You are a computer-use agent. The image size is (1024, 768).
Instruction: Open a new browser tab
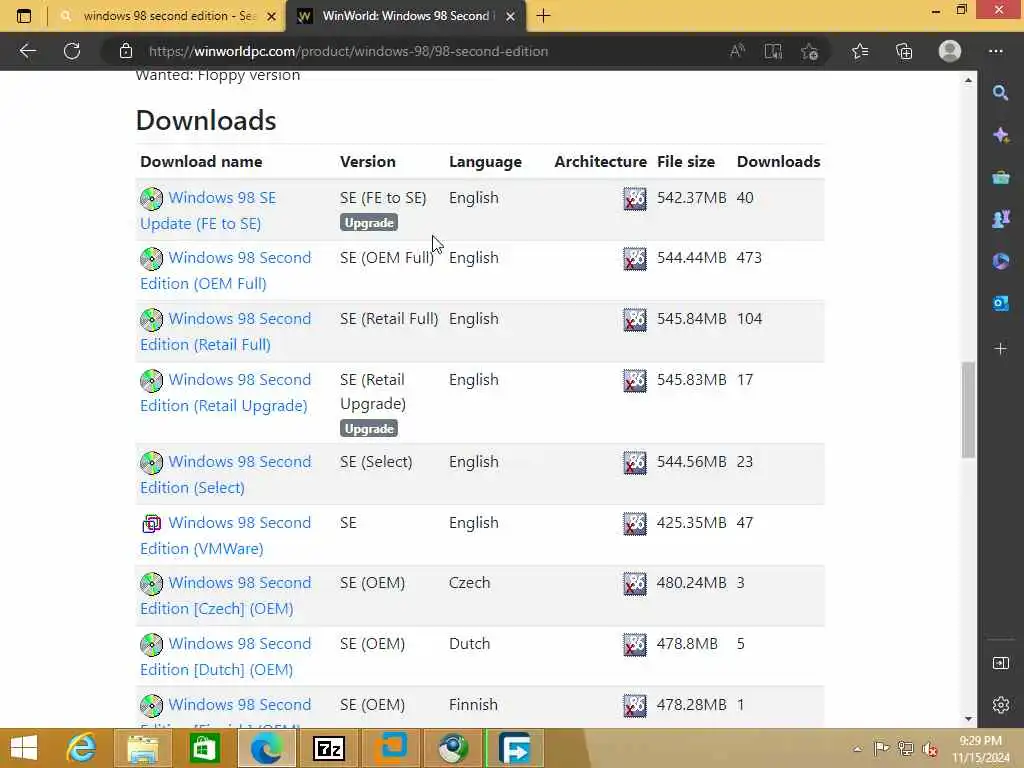pyautogui.click(x=543, y=16)
